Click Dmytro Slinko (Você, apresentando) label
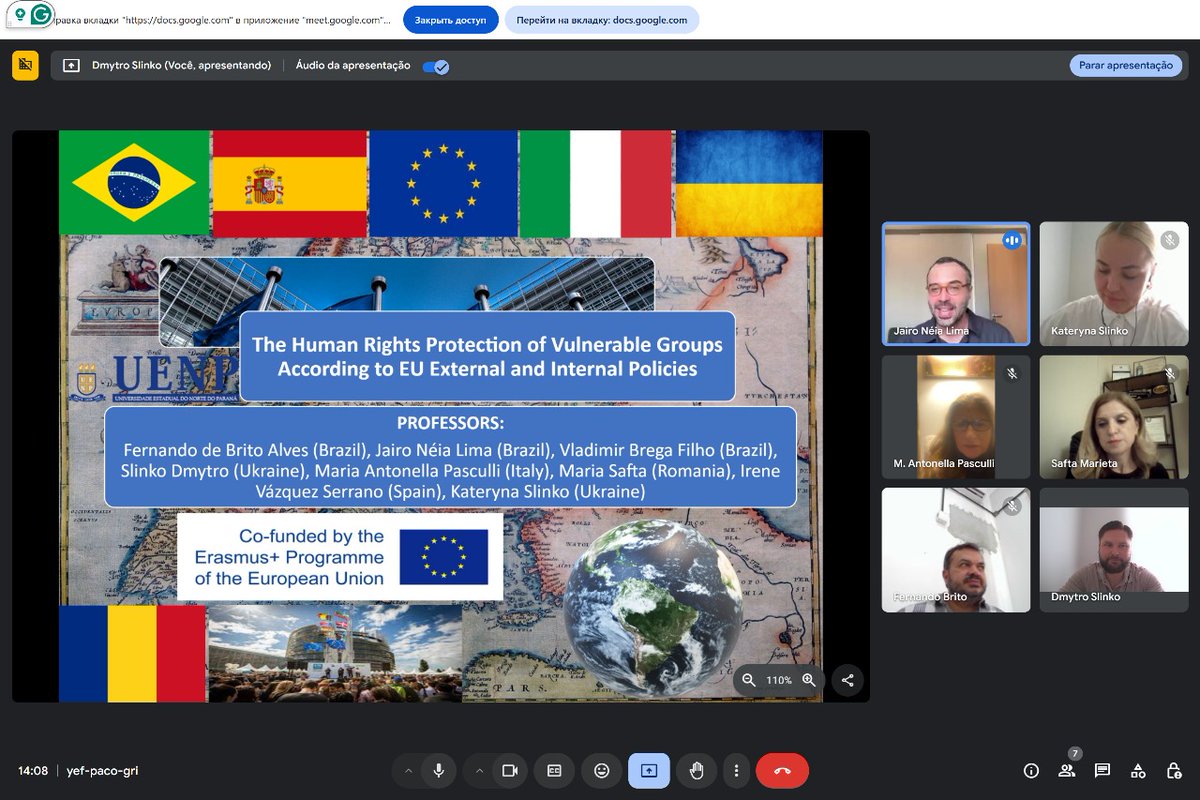The width and height of the screenshot is (1200, 800). click(182, 65)
